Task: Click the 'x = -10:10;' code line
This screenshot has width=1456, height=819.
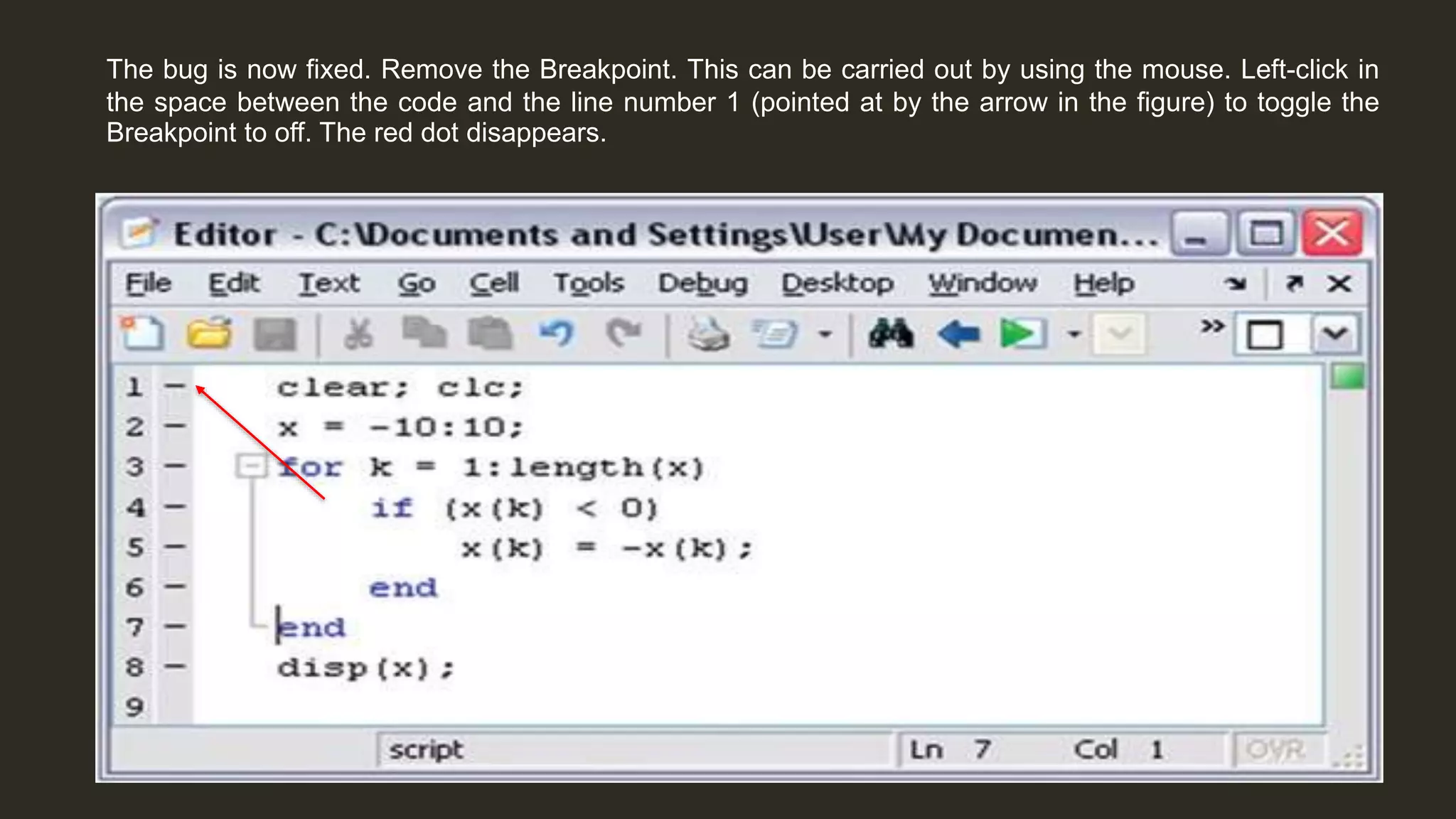Action: (x=400, y=427)
